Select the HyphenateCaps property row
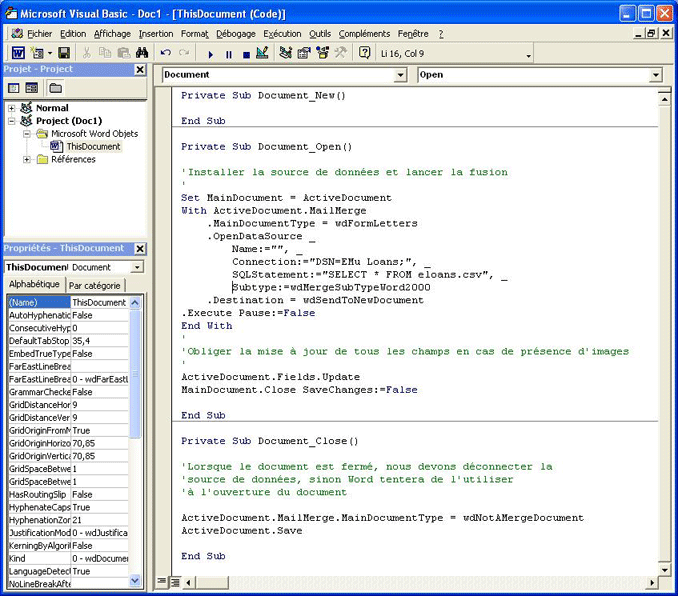 [68, 507]
